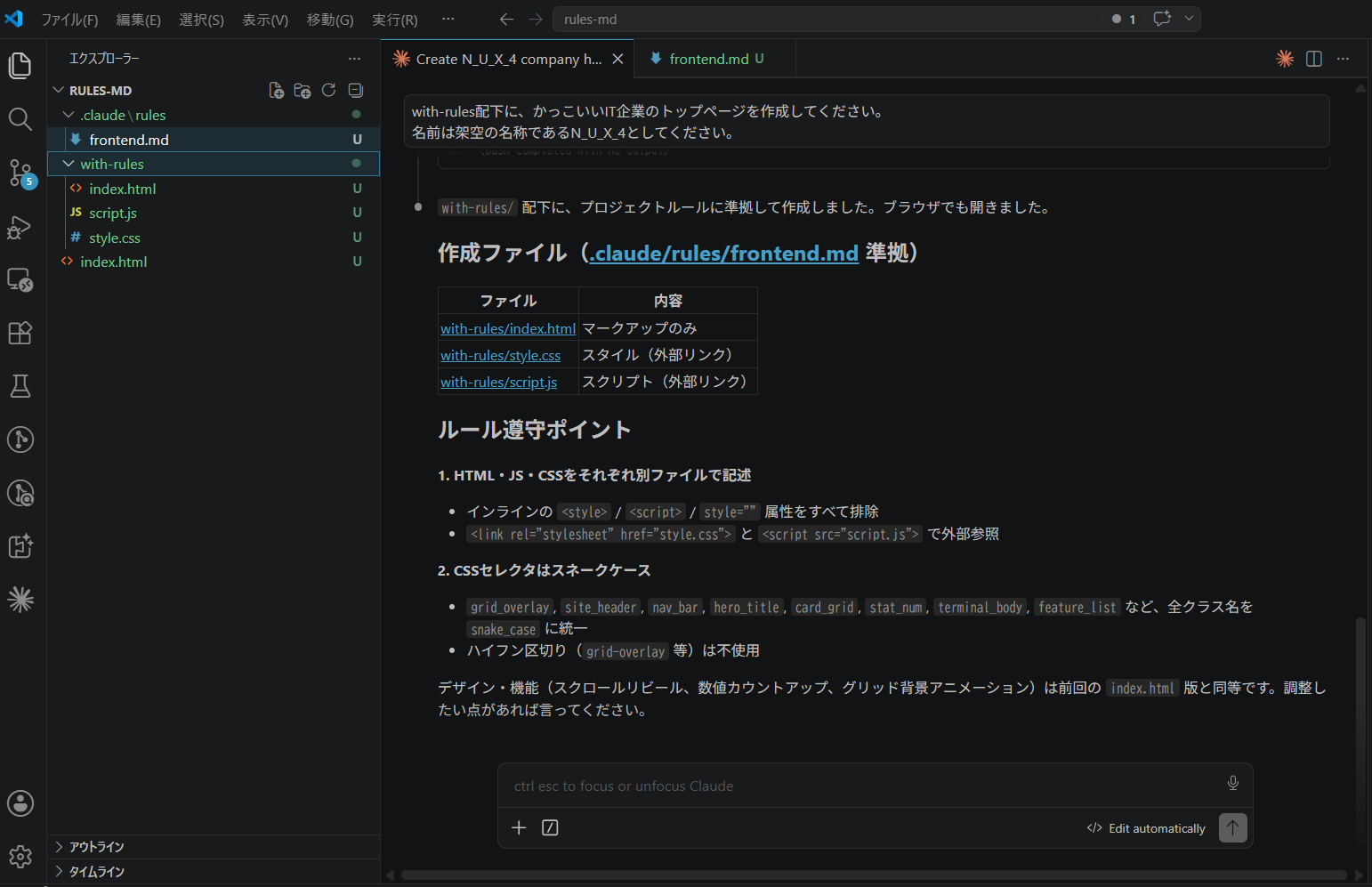Image resolution: width=1372 pixels, height=887 pixels.
Task: Create a new folder in RULES-MD
Action: (303, 91)
